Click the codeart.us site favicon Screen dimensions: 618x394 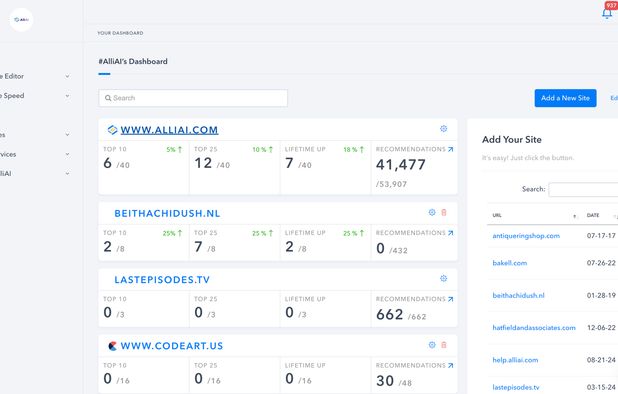coord(112,346)
